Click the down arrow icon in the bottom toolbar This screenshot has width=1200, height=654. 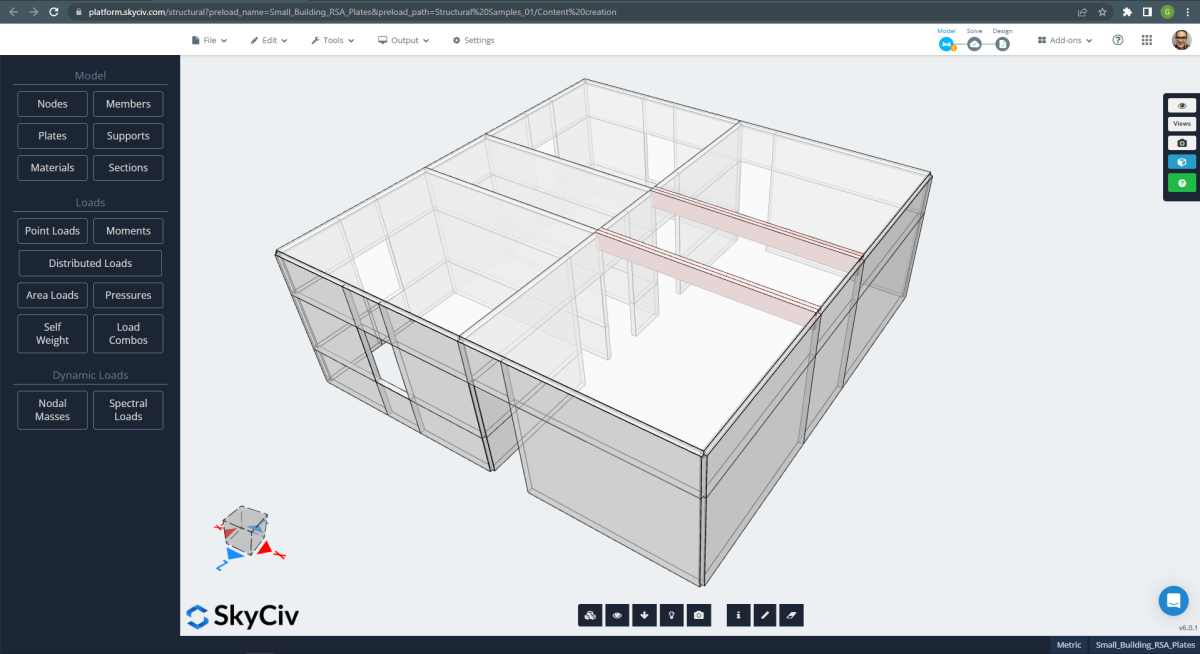(x=644, y=616)
